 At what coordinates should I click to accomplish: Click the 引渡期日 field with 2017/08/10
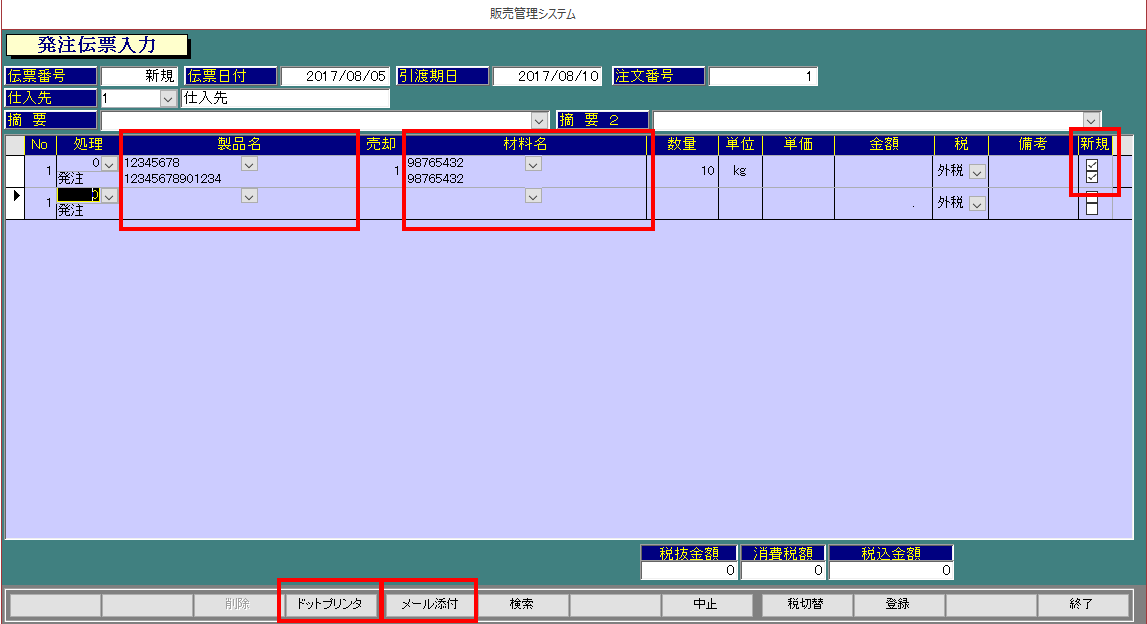pyautogui.click(x=547, y=76)
